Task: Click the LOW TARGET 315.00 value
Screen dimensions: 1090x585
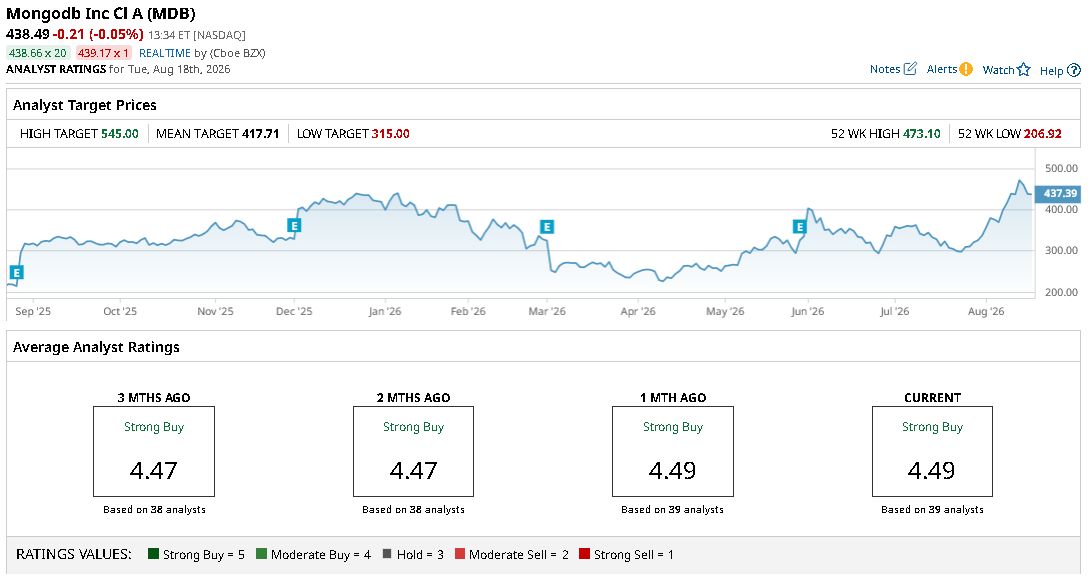Action: click(390, 133)
